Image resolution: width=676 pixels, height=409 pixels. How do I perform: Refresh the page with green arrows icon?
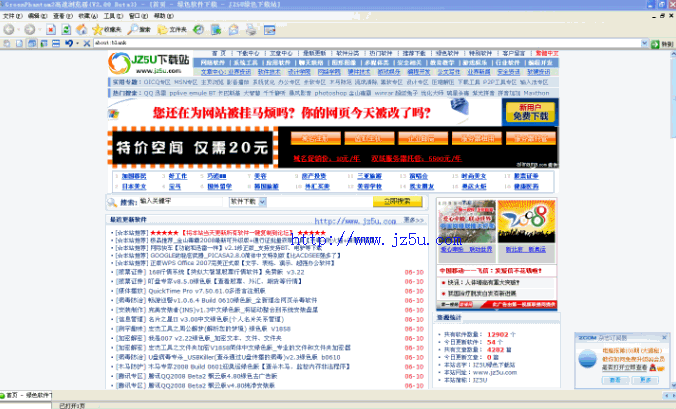[66, 30]
